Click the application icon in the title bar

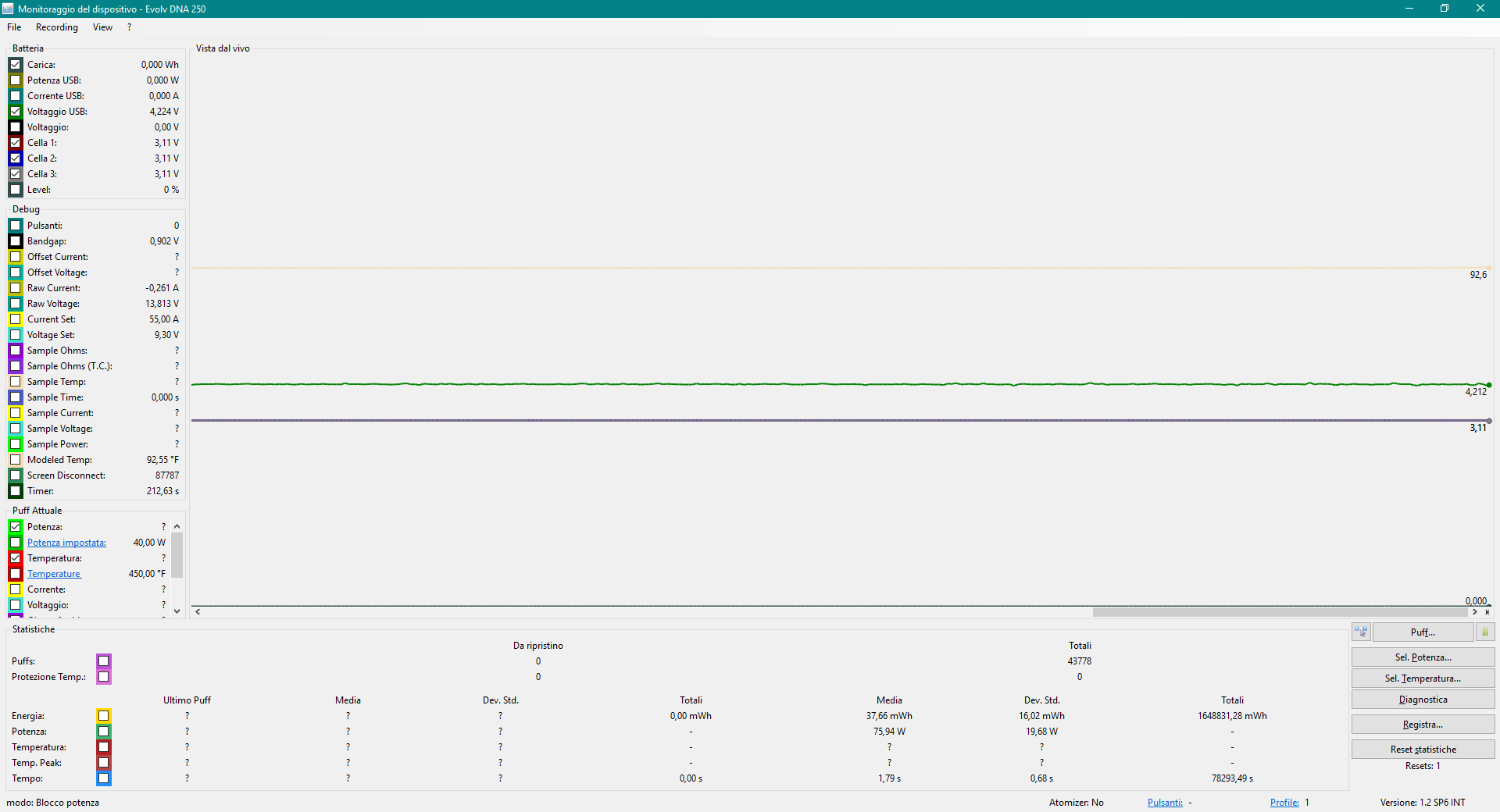(x=8, y=9)
